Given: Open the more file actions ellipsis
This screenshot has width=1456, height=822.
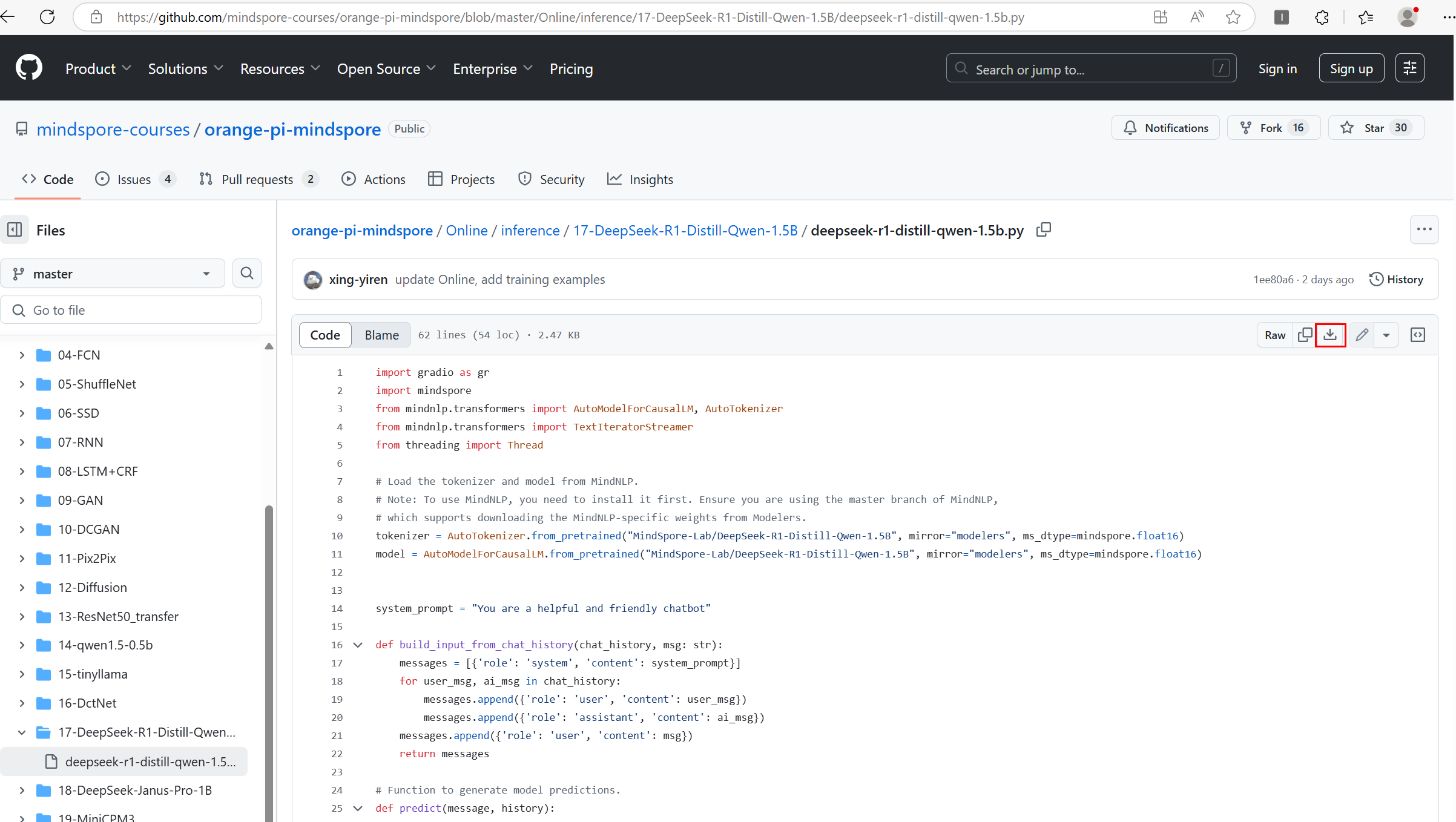Looking at the screenshot, I should pos(1424,229).
